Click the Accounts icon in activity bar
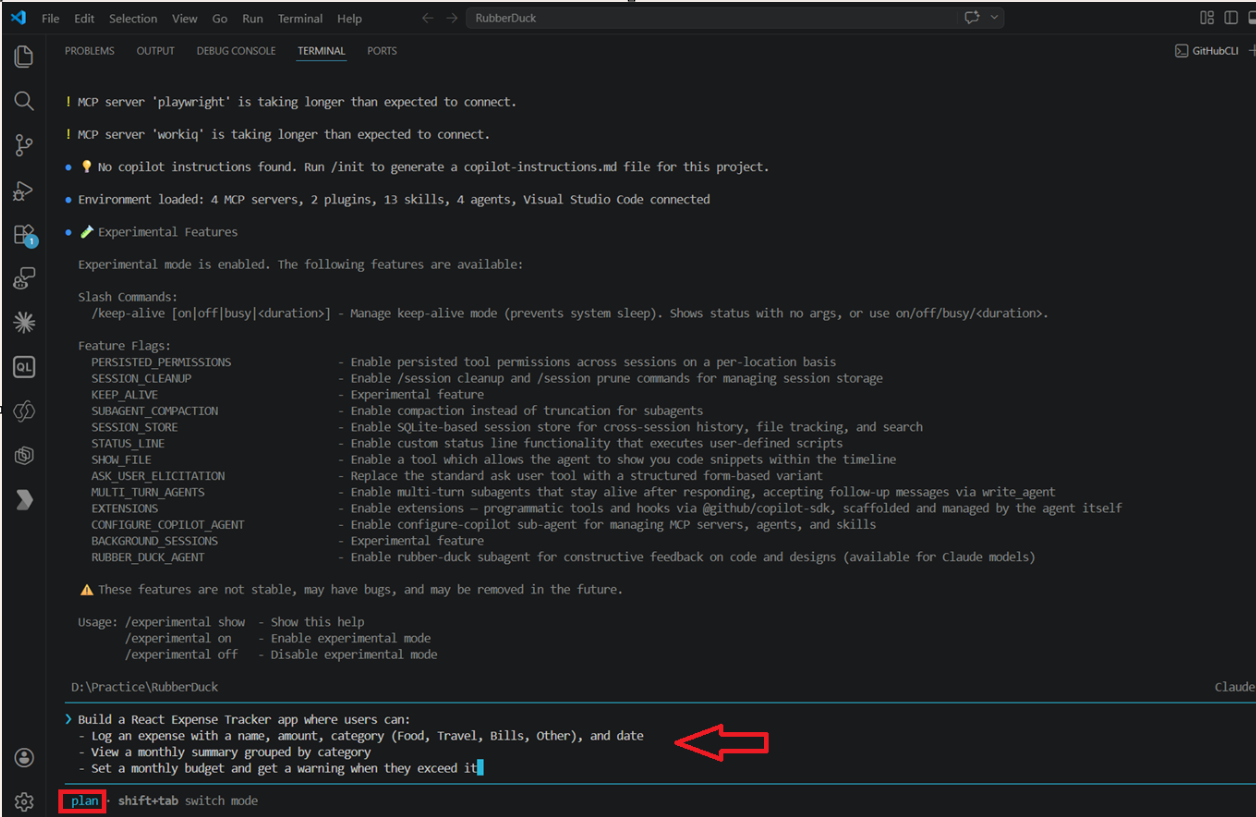 coord(24,758)
